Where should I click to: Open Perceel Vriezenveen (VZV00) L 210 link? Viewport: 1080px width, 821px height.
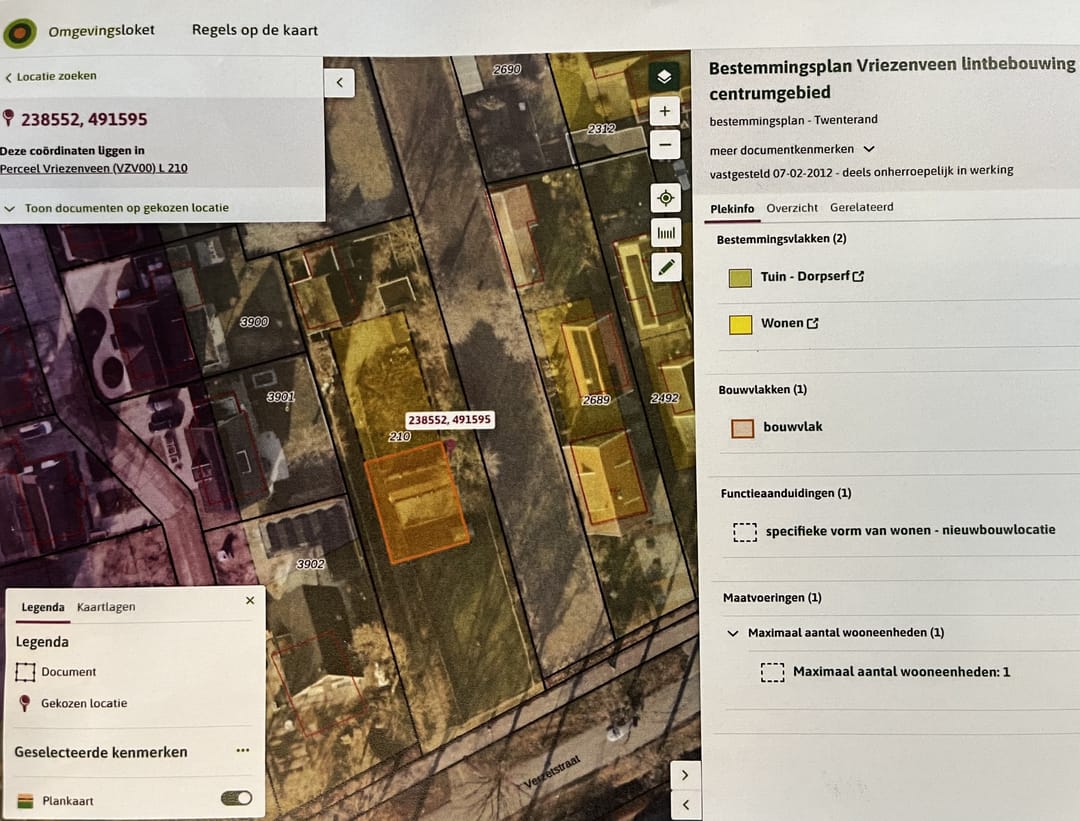click(93, 168)
